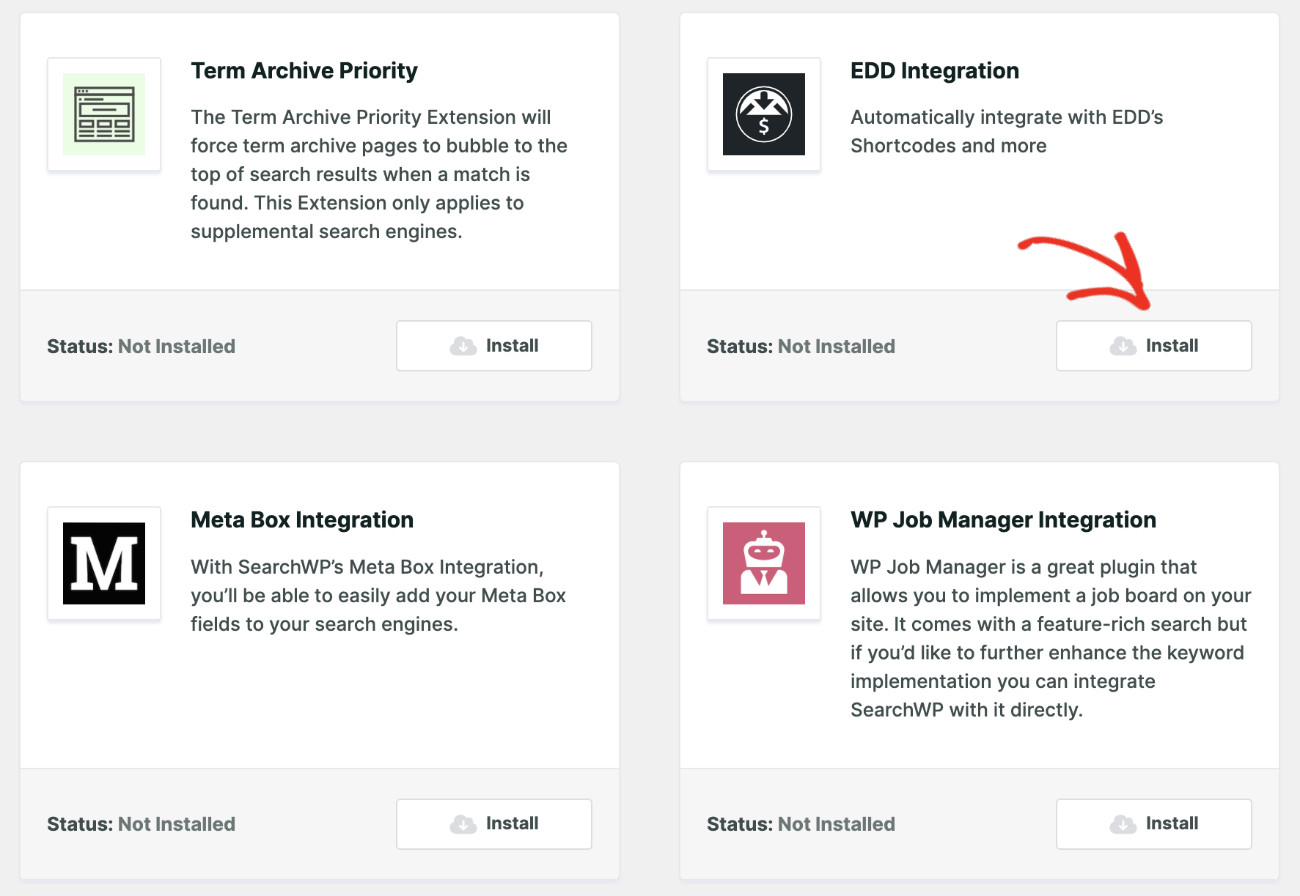The width and height of the screenshot is (1300, 896).
Task: Install the EDD Integration extension
Action: click(1154, 345)
